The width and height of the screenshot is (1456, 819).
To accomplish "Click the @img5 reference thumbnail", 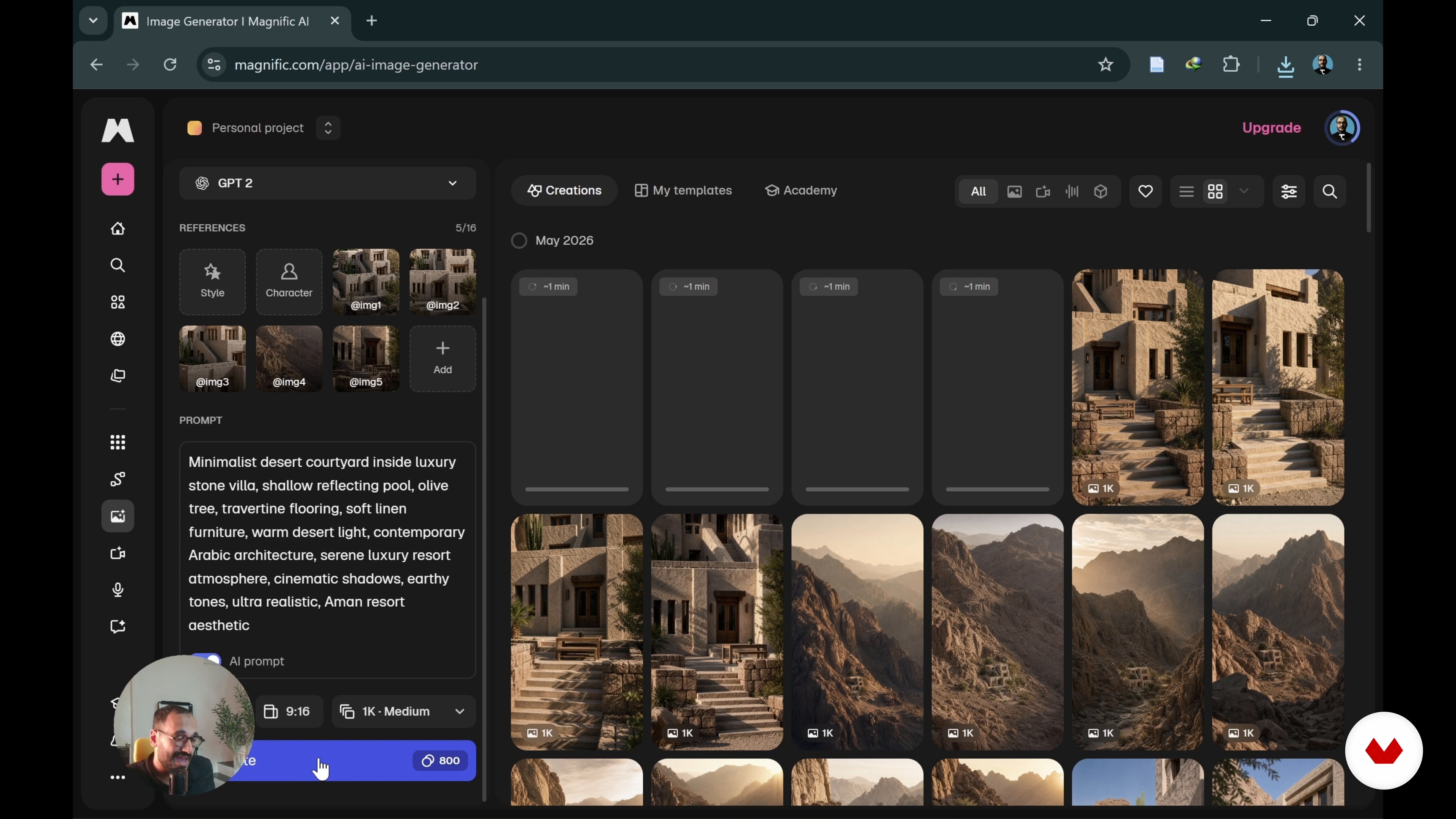I will (x=366, y=359).
